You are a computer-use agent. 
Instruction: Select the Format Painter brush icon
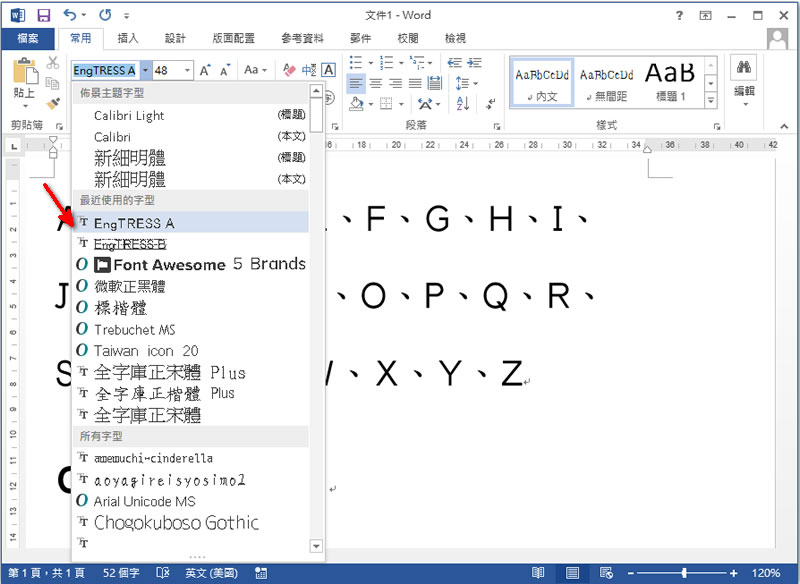[x=53, y=103]
